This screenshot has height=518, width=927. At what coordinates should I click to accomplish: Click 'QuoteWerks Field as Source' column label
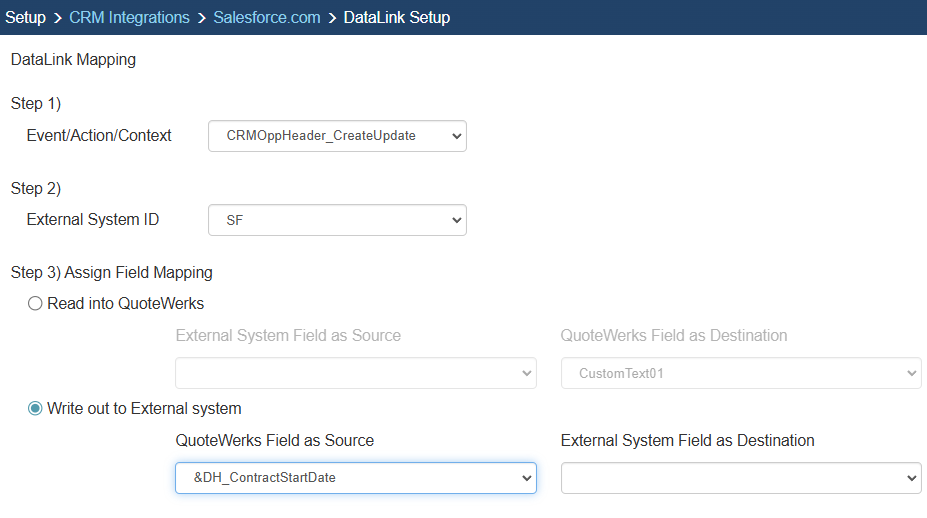pos(274,441)
